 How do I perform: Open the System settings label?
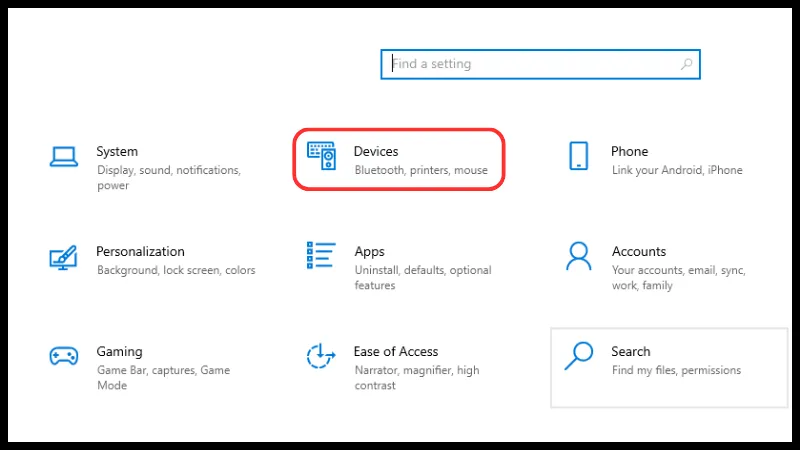click(x=117, y=151)
